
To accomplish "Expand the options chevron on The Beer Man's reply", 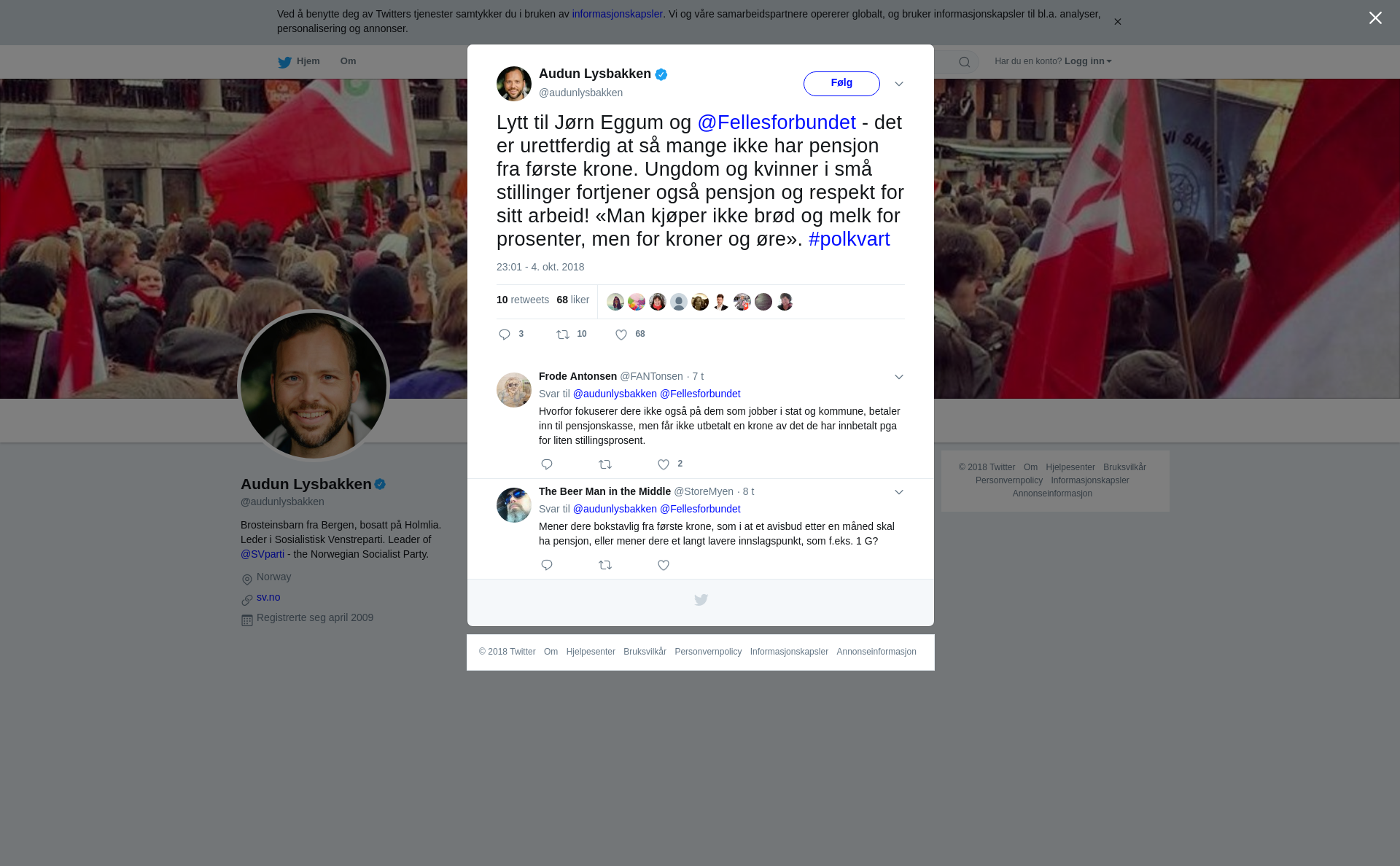I will 899,492.
